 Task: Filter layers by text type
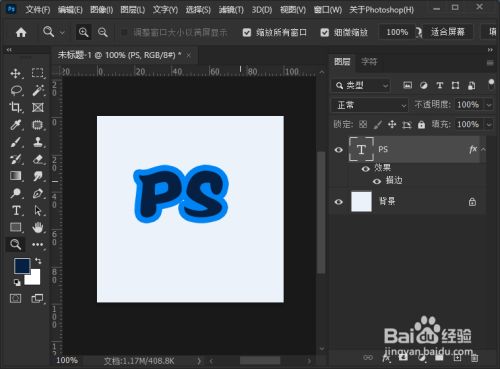click(x=440, y=85)
